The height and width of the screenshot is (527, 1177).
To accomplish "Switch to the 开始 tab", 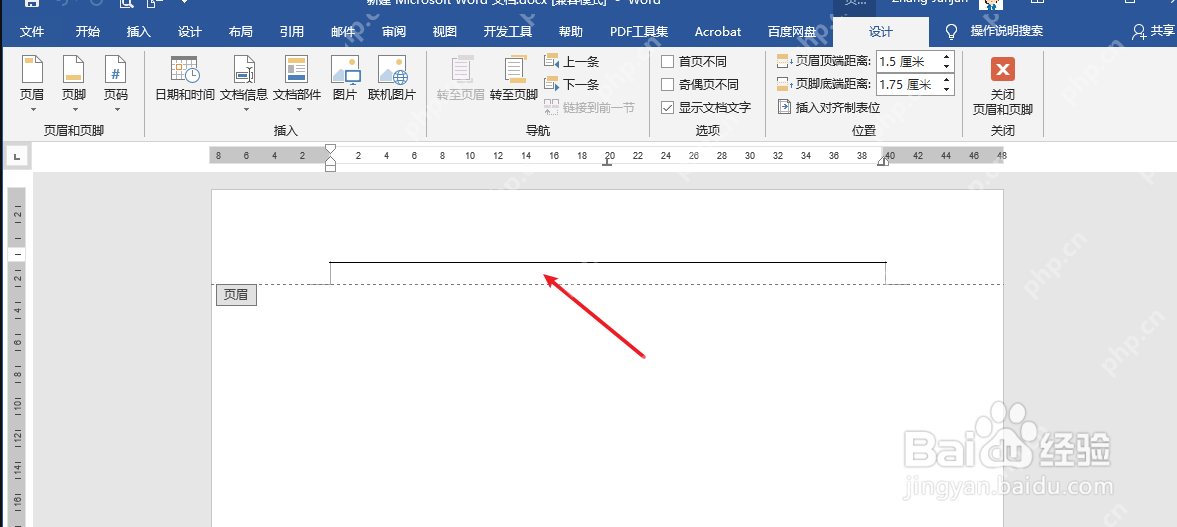I will tap(88, 32).
